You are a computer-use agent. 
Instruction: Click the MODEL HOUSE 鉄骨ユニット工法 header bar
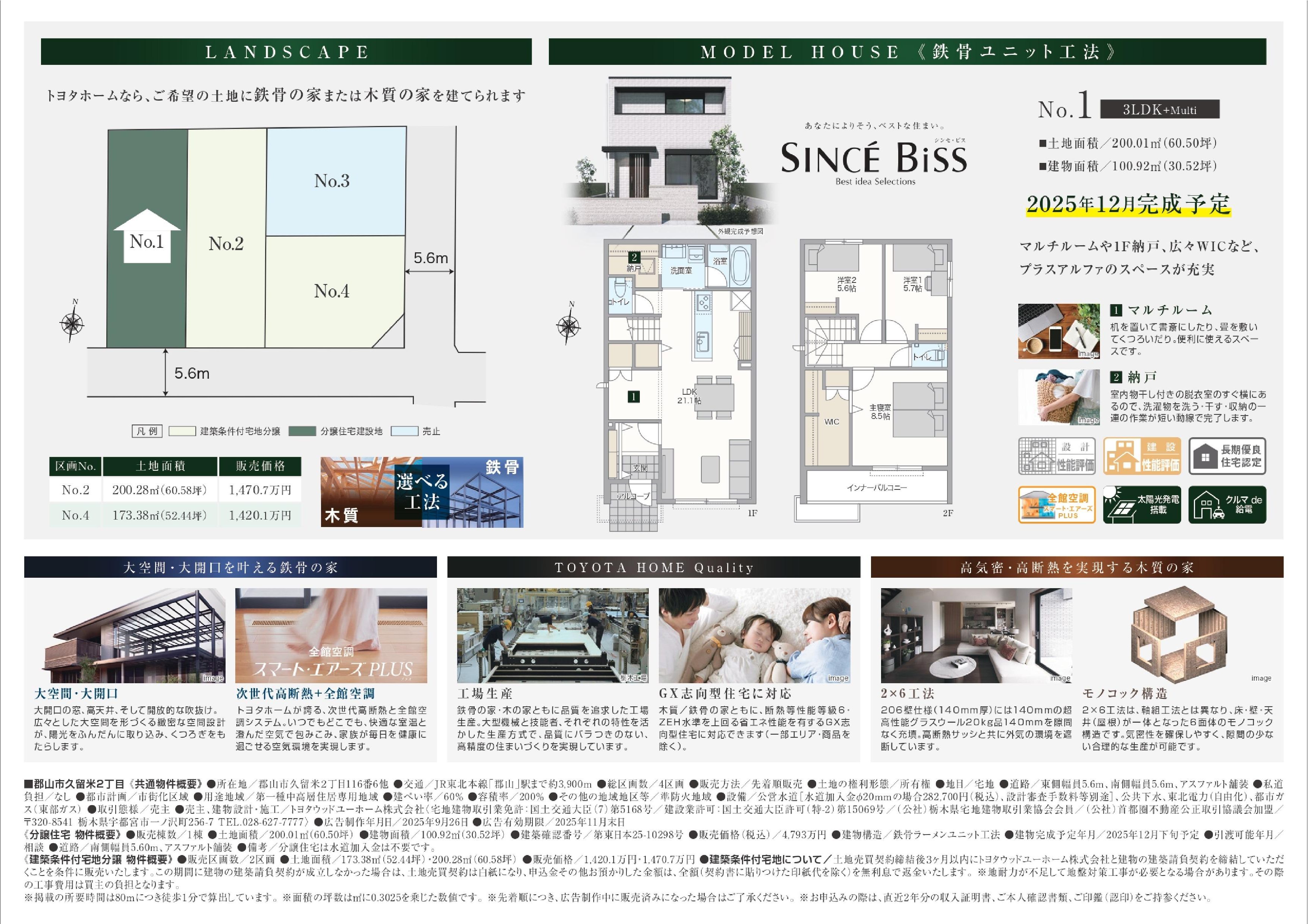click(x=907, y=52)
